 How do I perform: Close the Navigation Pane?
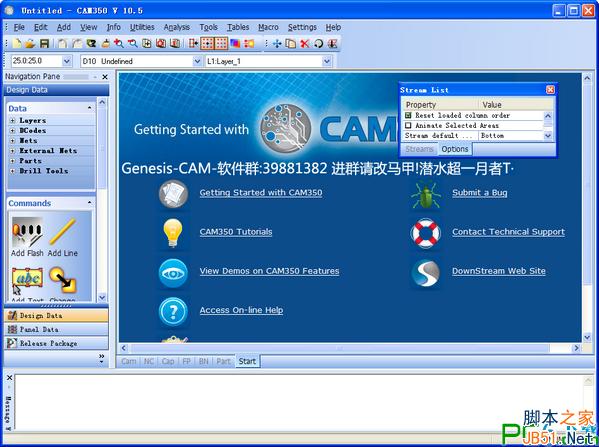click(105, 77)
